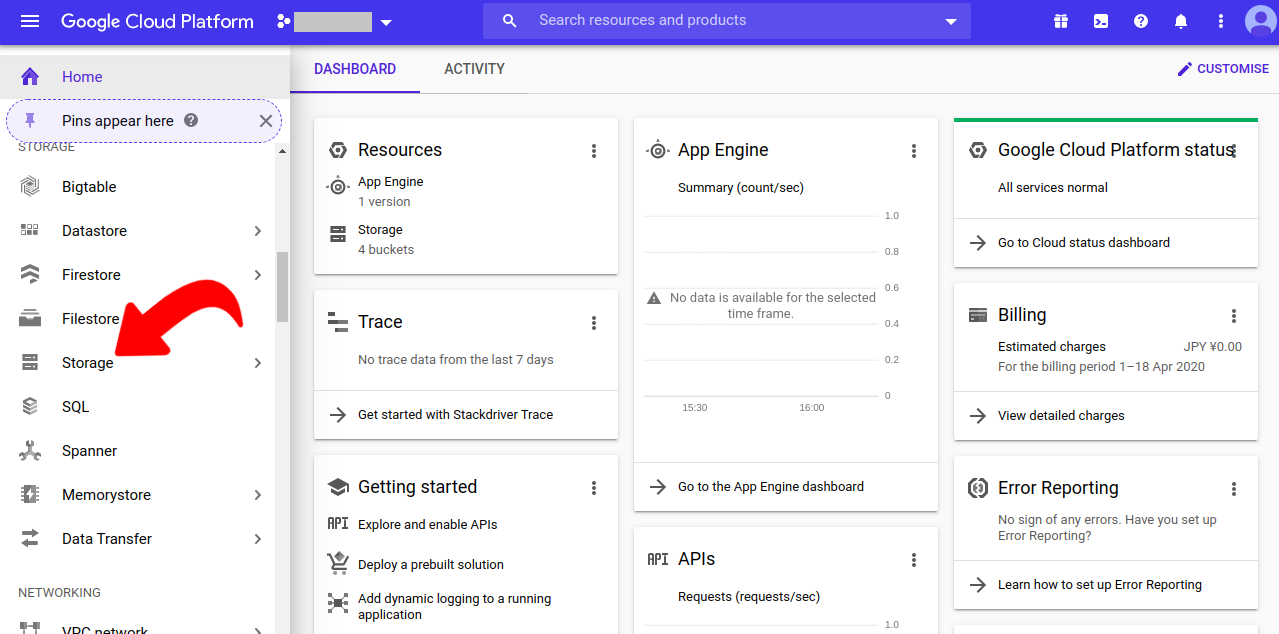Open the top bar more options menu
Image resolution: width=1279 pixels, height=634 pixels.
click(1221, 21)
